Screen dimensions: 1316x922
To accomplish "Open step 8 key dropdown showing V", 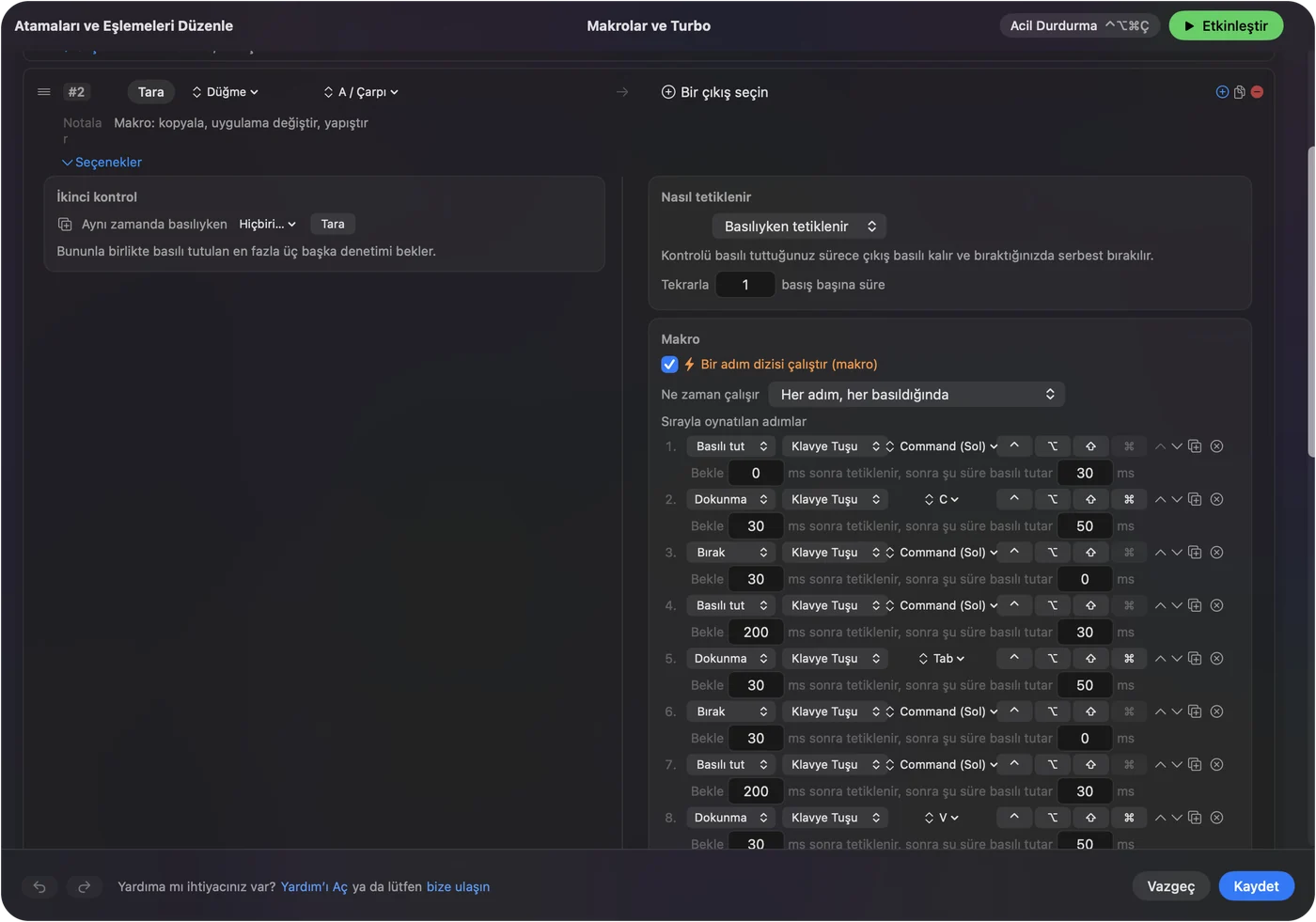I will point(942,818).
